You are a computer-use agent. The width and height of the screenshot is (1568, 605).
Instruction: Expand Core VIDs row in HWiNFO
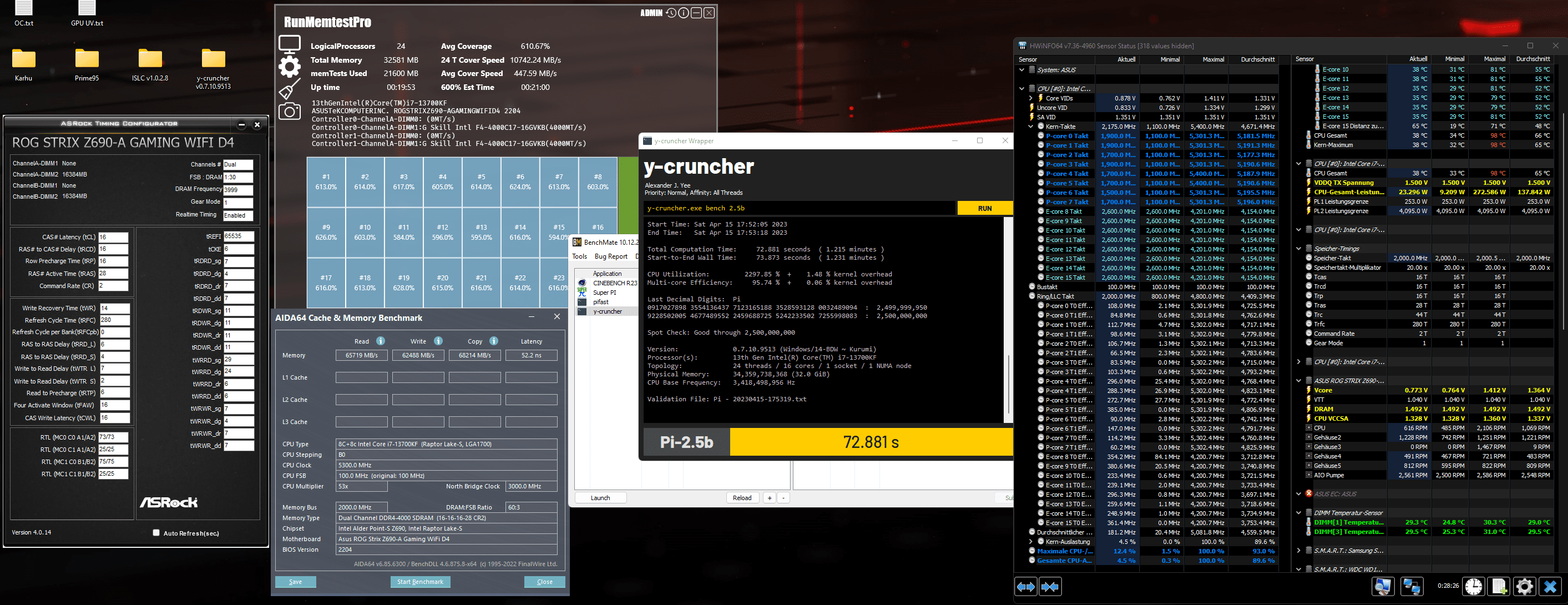1030,98
